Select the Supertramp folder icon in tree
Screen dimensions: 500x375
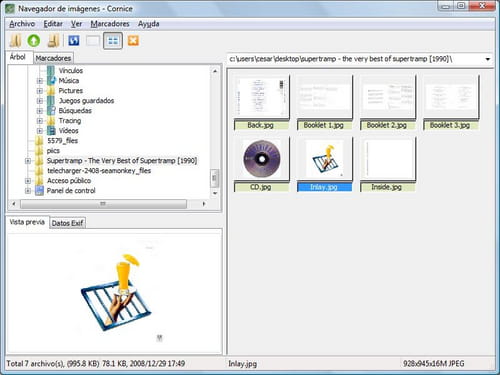point(39,160)
